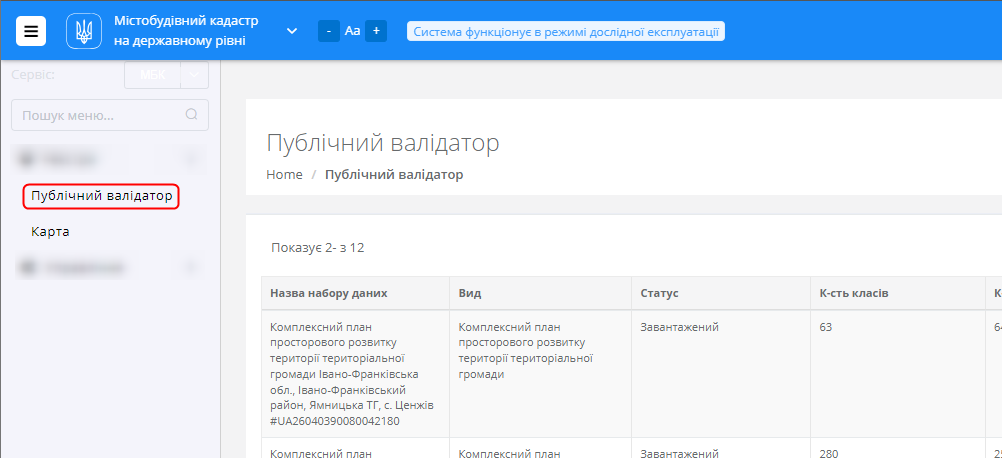The image size is (1002, 458).
Task: Select the dataset name cell containing #UA26040390080042180
Action: pos(355,374)
